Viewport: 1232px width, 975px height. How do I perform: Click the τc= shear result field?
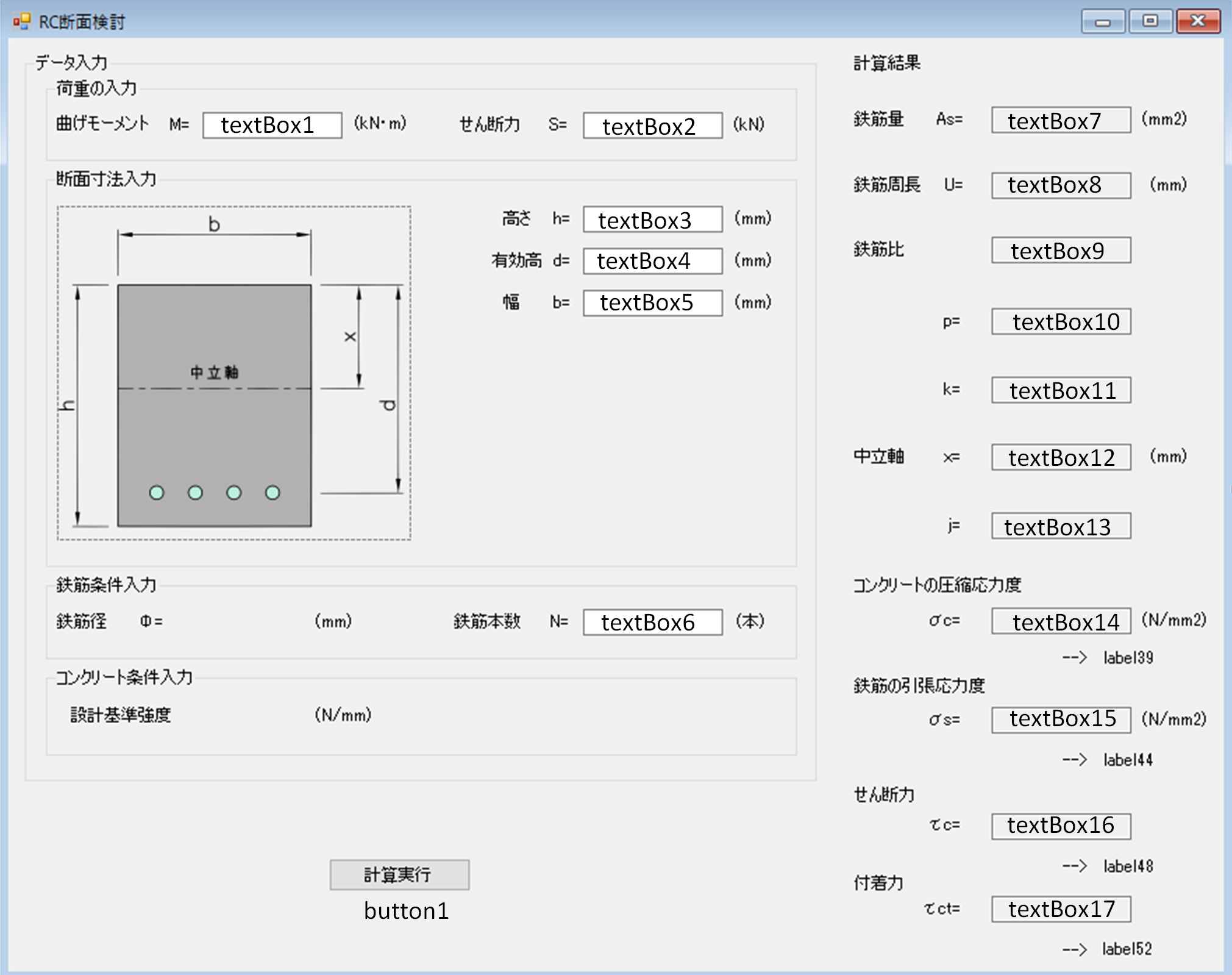[x=1061, y=826]
